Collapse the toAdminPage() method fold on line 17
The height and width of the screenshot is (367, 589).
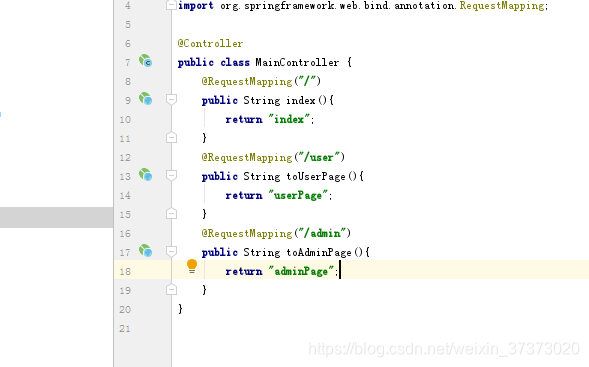point(171,251)
